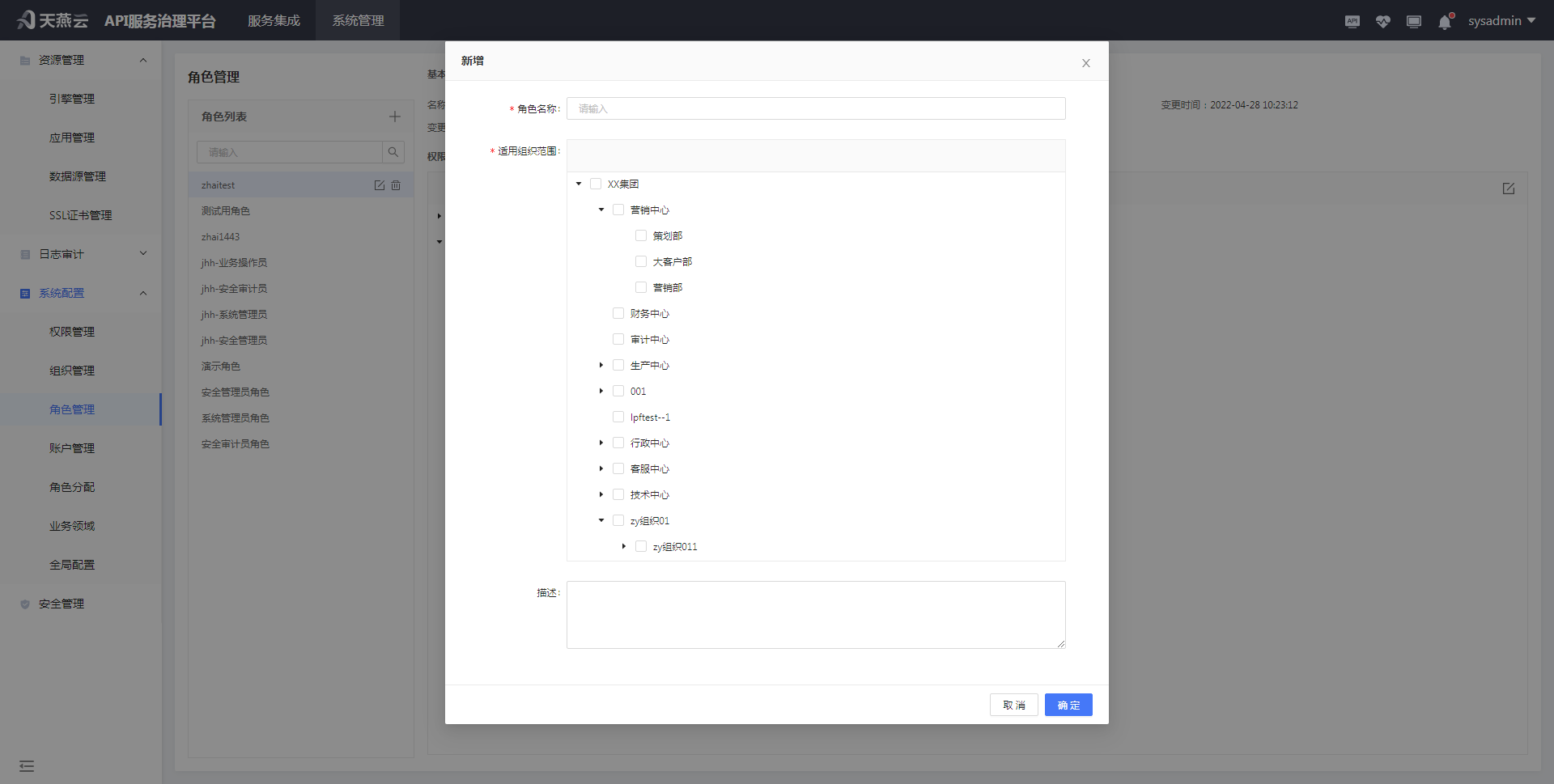Expand the 生产中心 tree node

point(601,365)
